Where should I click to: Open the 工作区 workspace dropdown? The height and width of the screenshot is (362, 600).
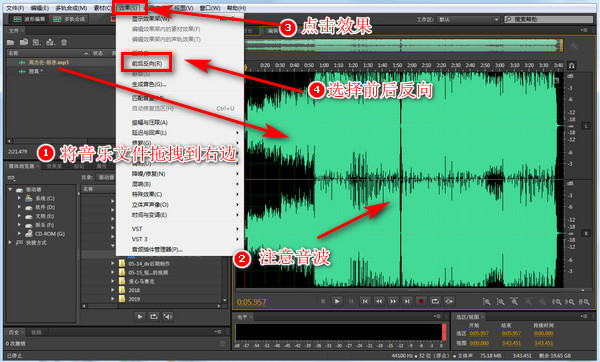click(x=469, y=19)
